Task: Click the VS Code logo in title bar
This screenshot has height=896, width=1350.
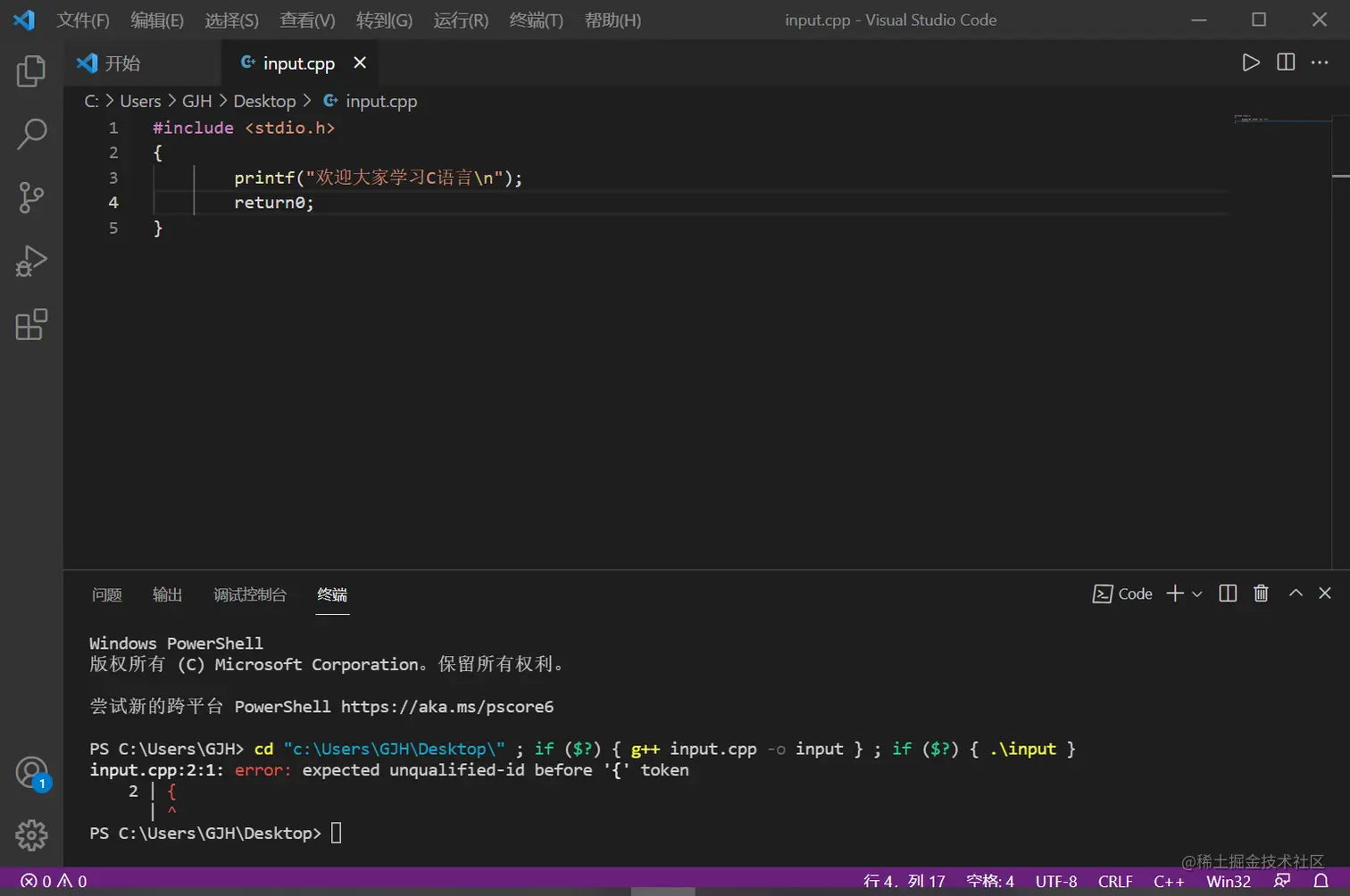Action: pyautogui.click(x=24, y=20)
